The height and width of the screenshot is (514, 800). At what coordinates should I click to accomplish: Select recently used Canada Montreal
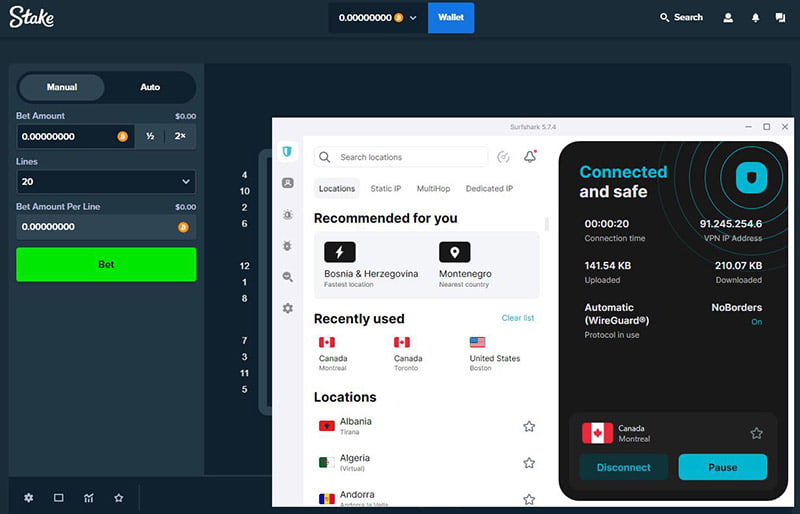click(x=333, y=353)
